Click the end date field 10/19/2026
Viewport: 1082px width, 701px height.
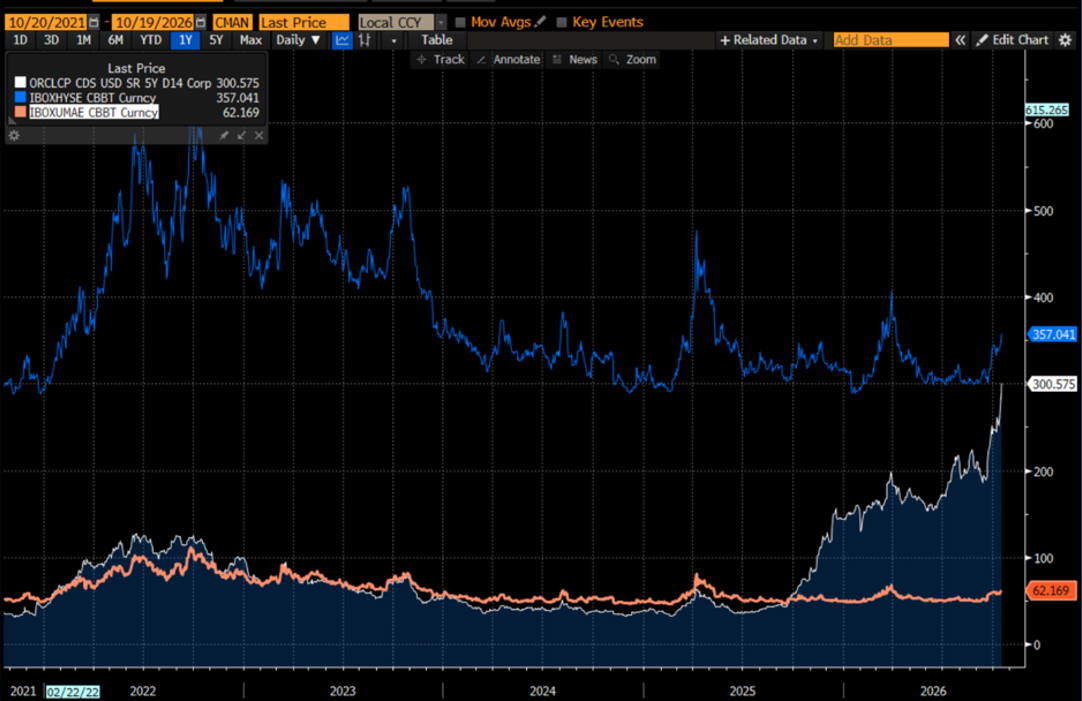tap(153, 23)
